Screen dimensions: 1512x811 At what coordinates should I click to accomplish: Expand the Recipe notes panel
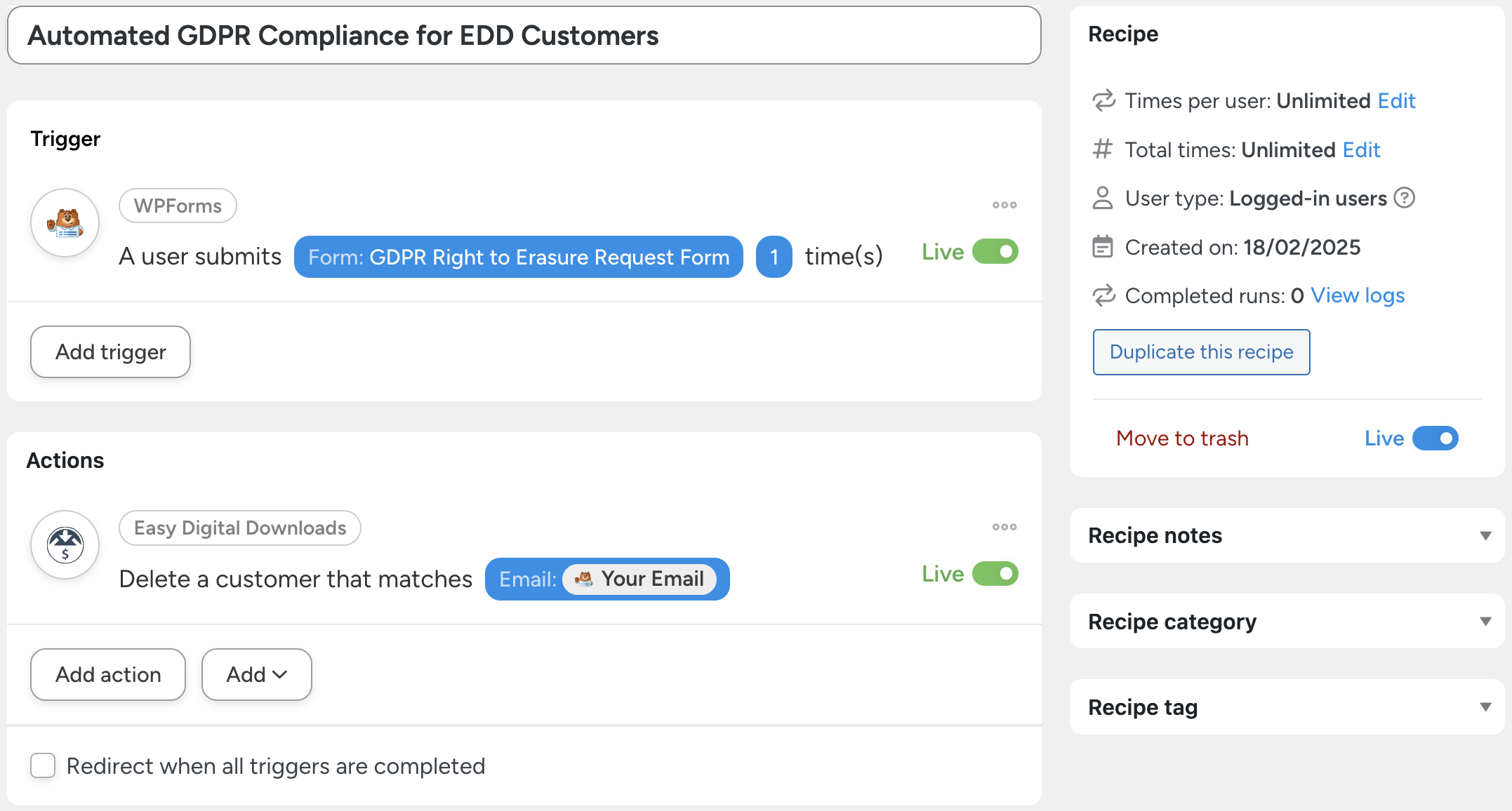pyautogui.click(x=1485, y=535)
